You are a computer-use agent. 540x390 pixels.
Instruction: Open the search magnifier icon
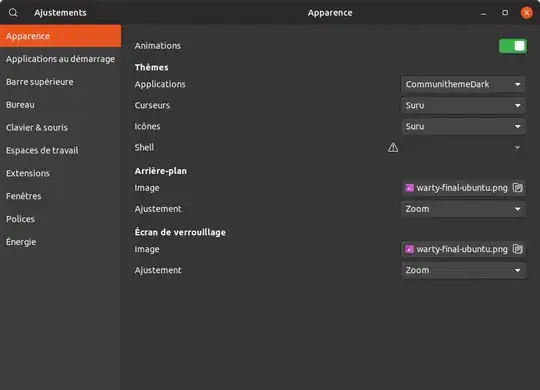[13, 13]
